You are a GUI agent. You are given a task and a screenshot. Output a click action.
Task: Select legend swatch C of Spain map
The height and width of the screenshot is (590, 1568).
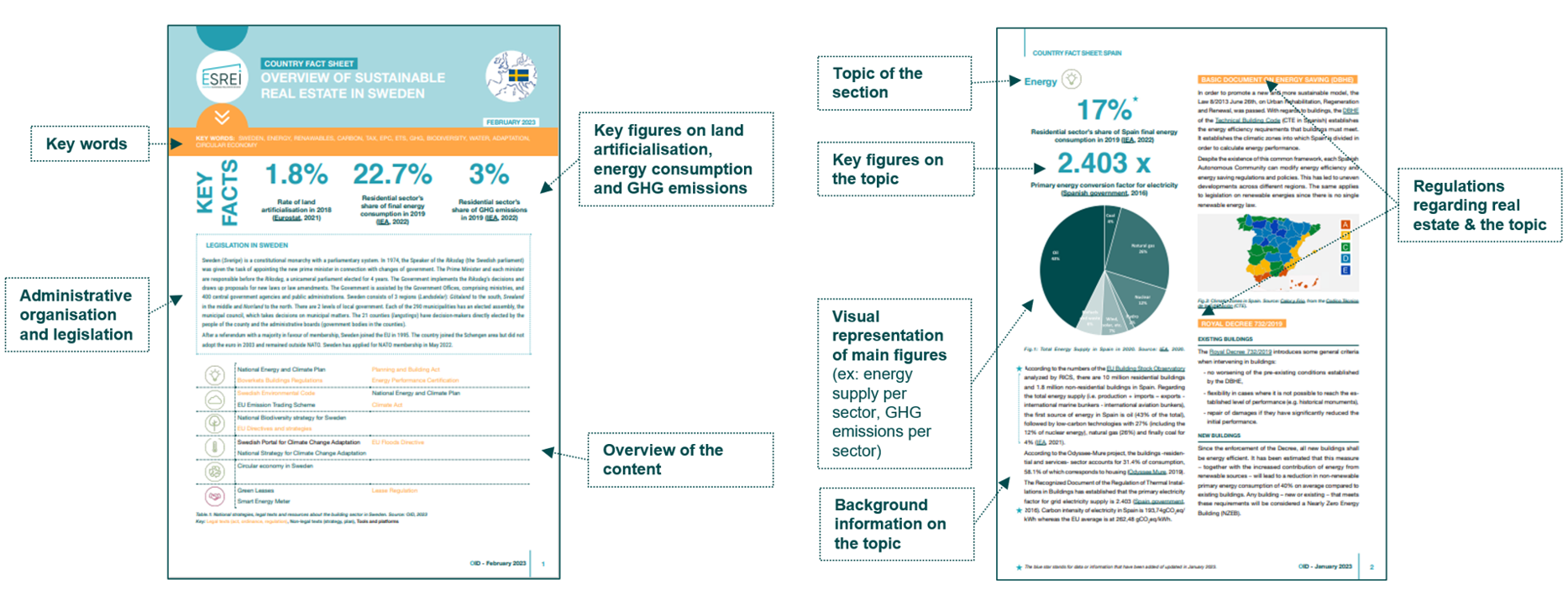[1345, 247]
